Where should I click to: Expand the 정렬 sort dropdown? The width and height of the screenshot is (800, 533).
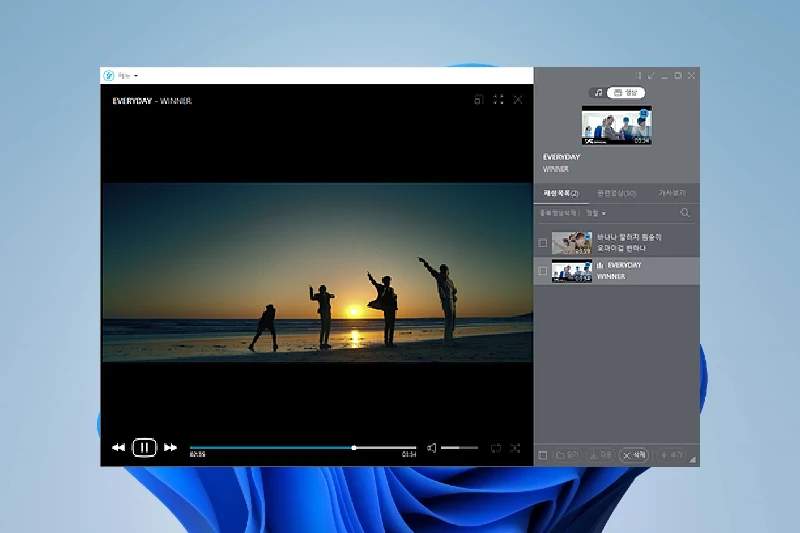click(x=596, y=213)
